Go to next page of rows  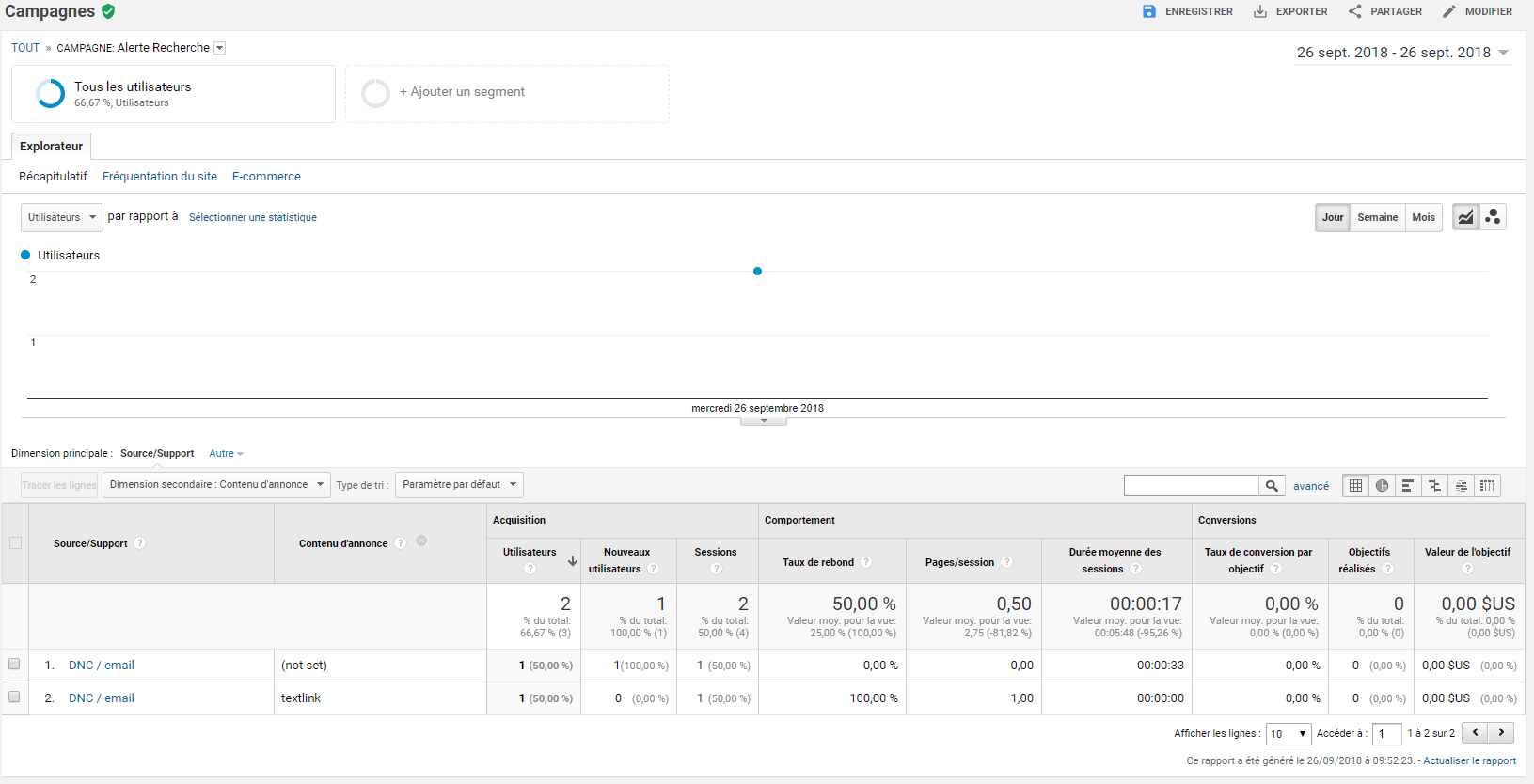(x=1501, y=733)
